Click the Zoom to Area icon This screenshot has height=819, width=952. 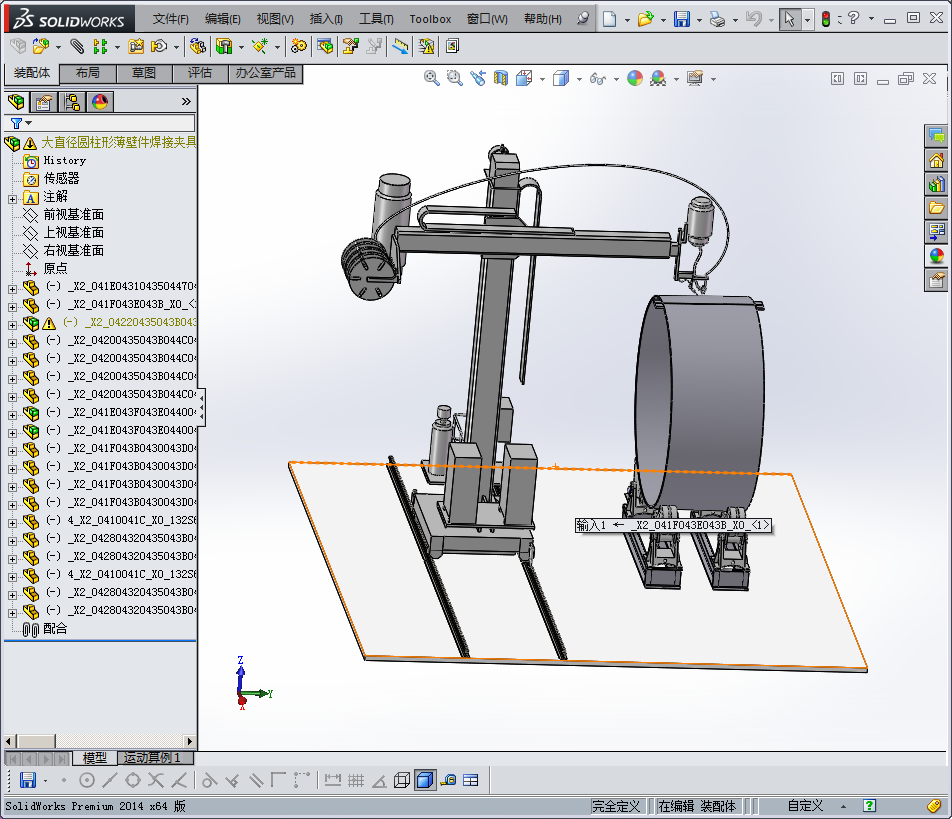(455, 78)
